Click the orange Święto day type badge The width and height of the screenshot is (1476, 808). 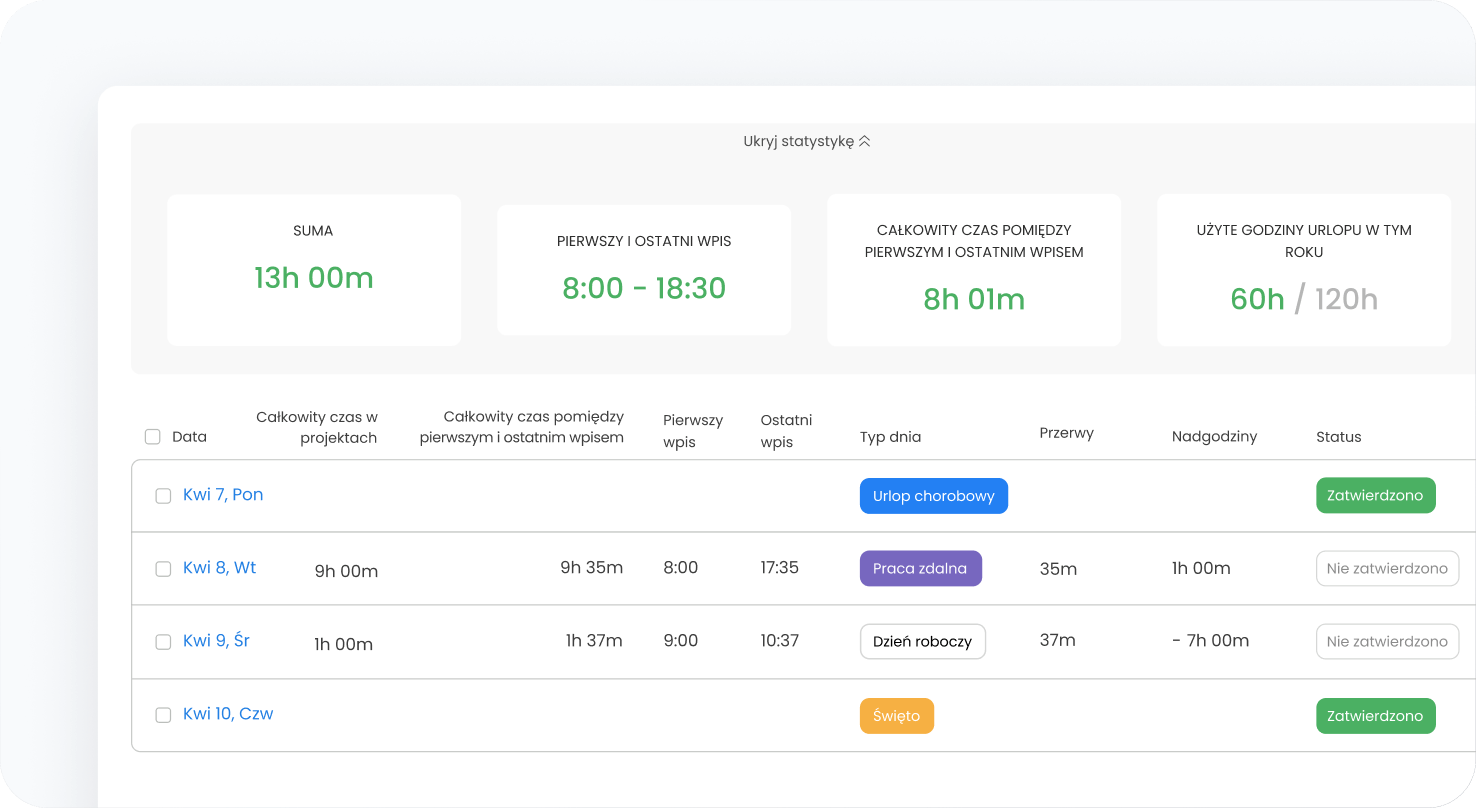coord(896,716)
